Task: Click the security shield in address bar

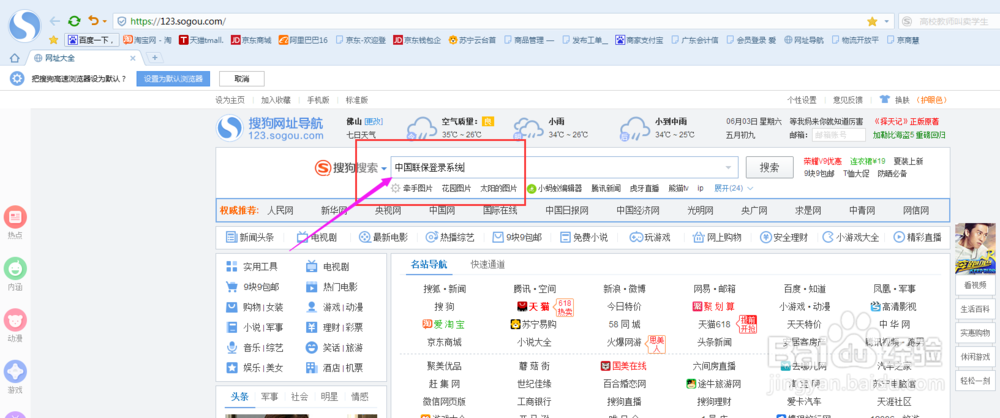Action: click(x=122, y=21)
